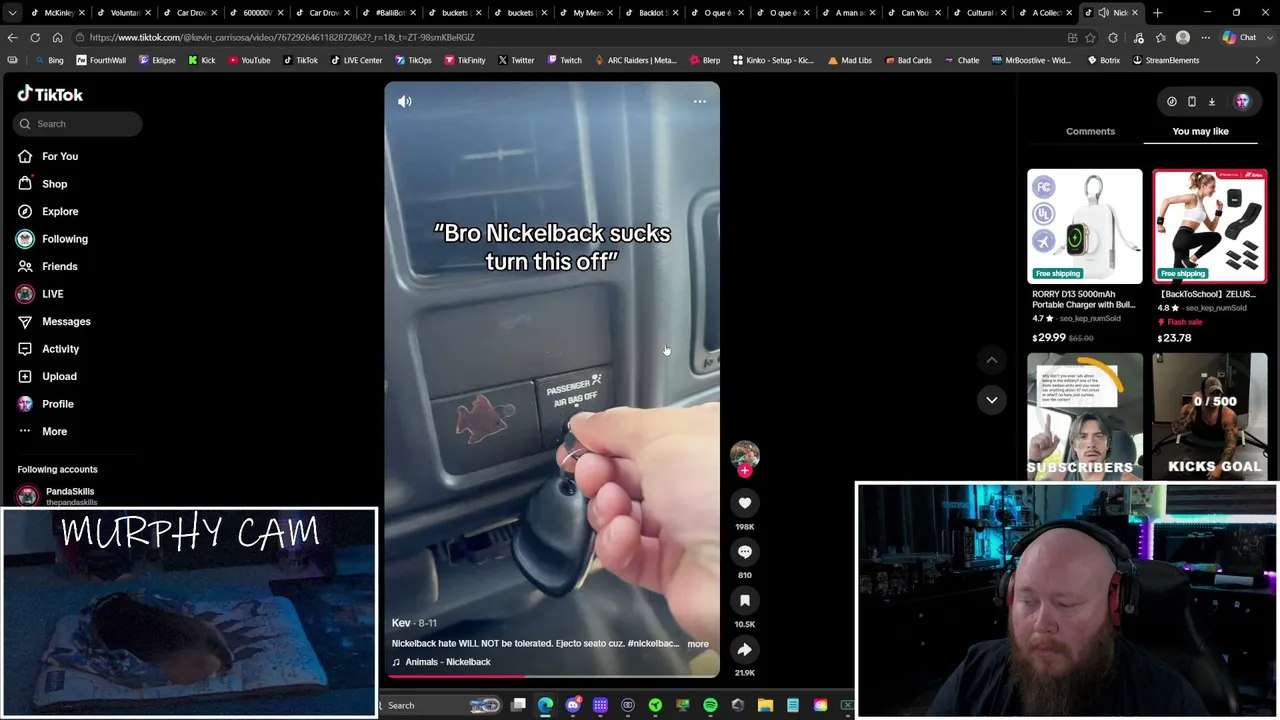Click the address bar URL

click(x=282, y=37)
